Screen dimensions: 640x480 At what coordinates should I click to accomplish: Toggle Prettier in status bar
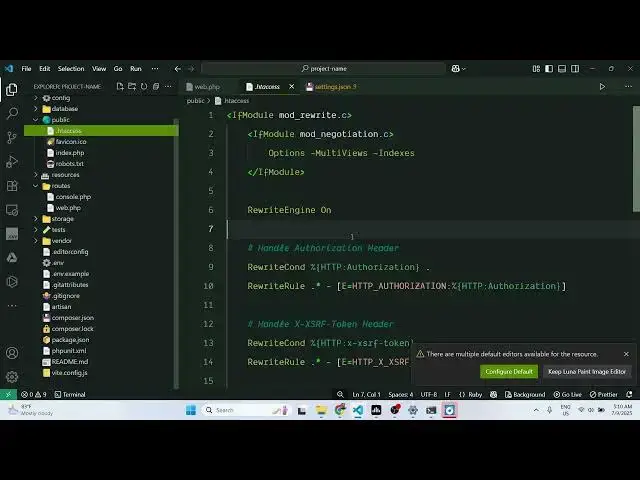[604, 394]
